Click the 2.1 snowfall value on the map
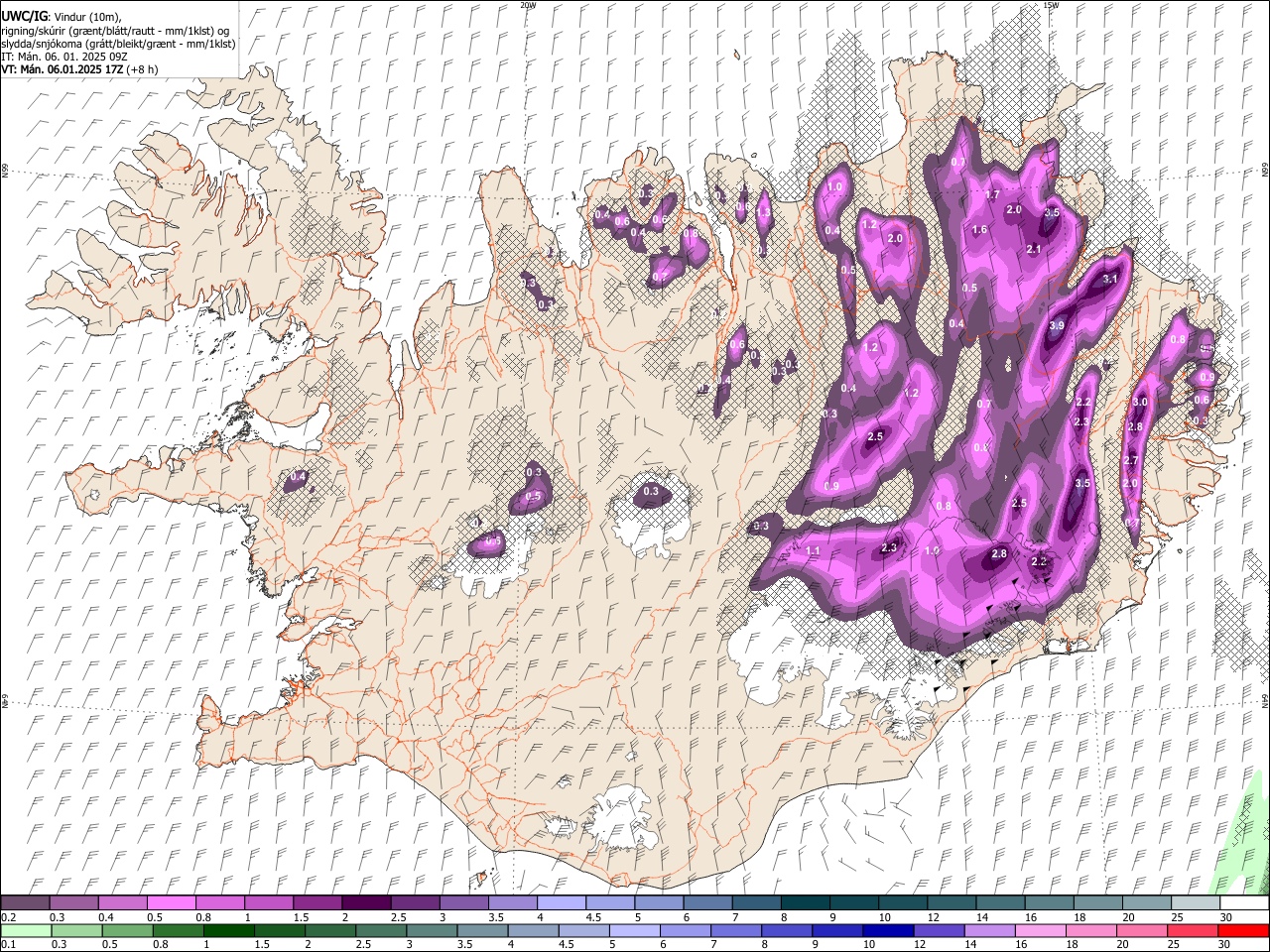The image size is (1270, 952). (1033, 250)
